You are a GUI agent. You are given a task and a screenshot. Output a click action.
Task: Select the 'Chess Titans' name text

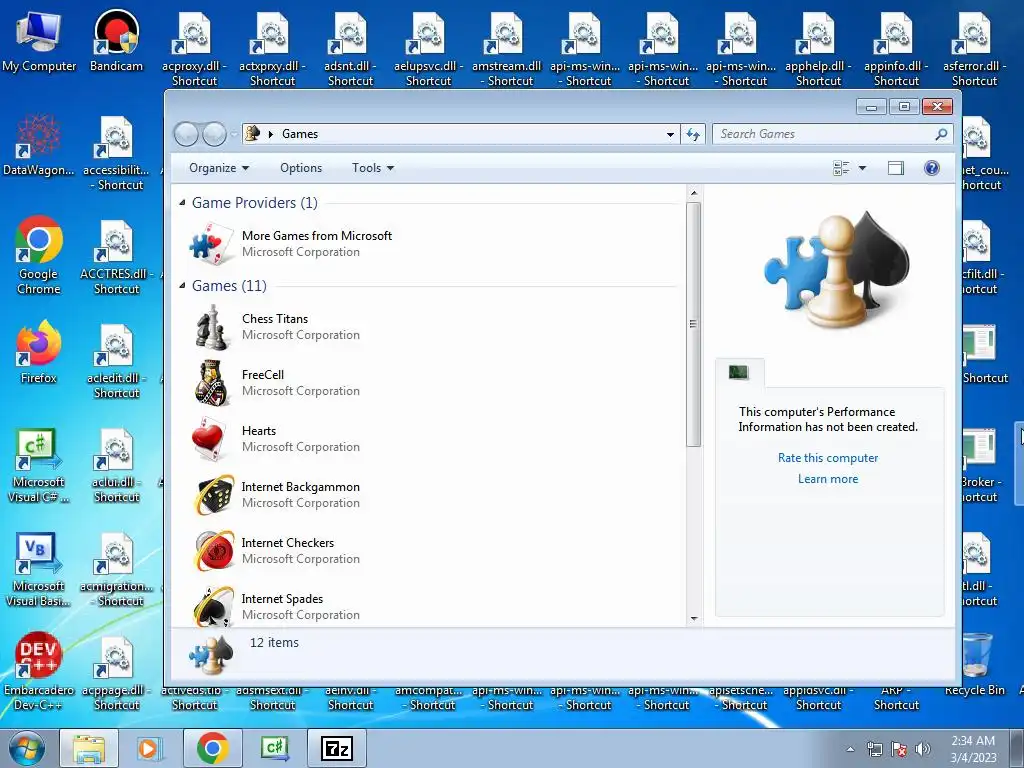[x=274, y=319]
